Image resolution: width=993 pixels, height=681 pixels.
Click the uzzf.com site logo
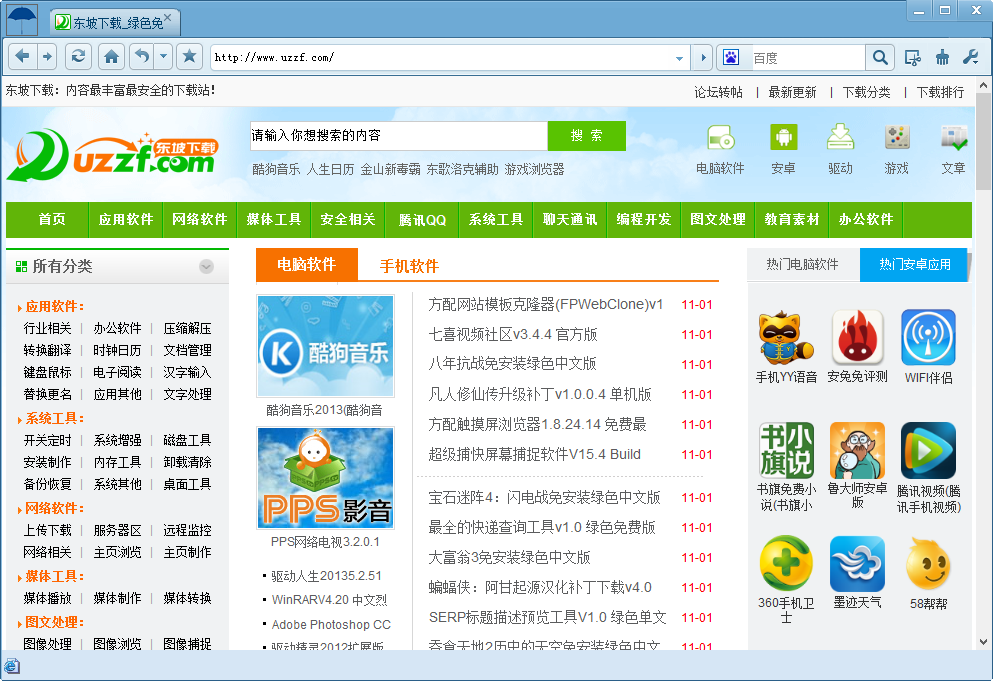tap(113, 155)
